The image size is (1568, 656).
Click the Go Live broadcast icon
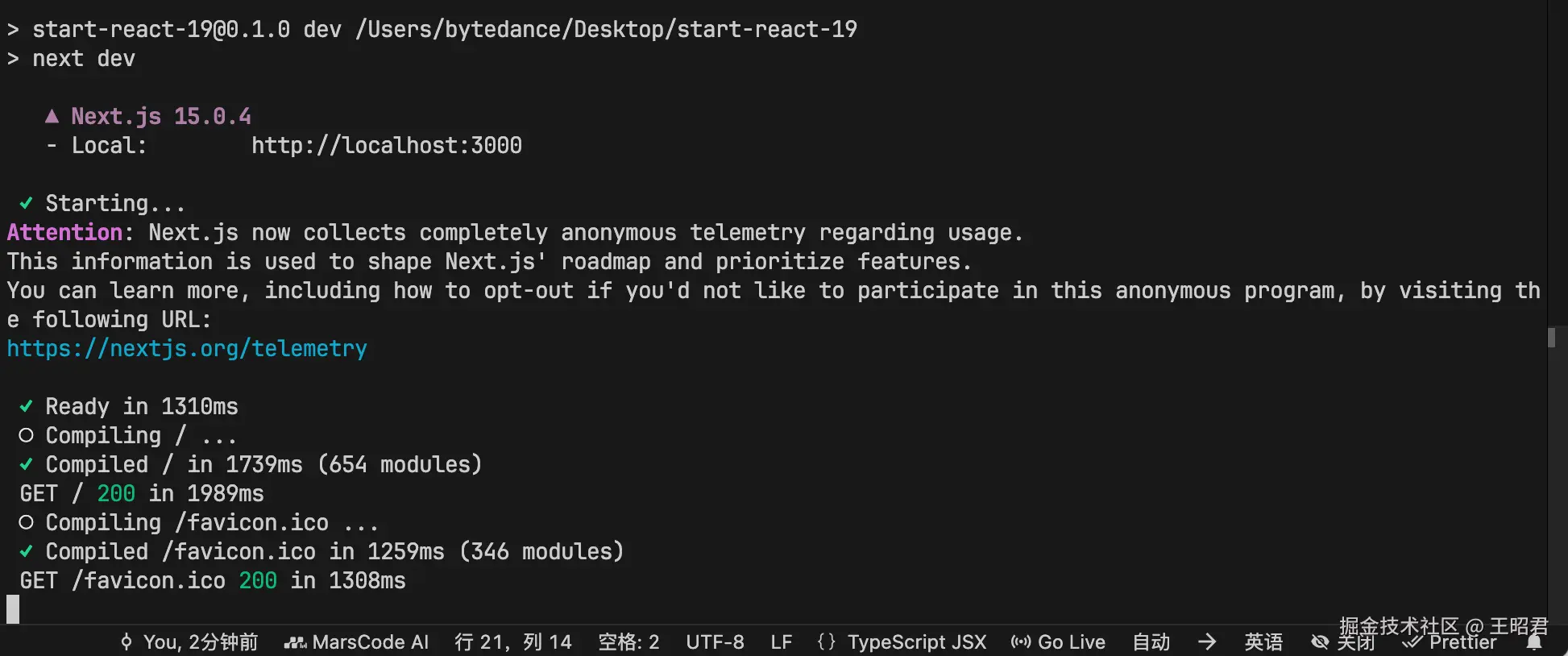[1021, 642]
